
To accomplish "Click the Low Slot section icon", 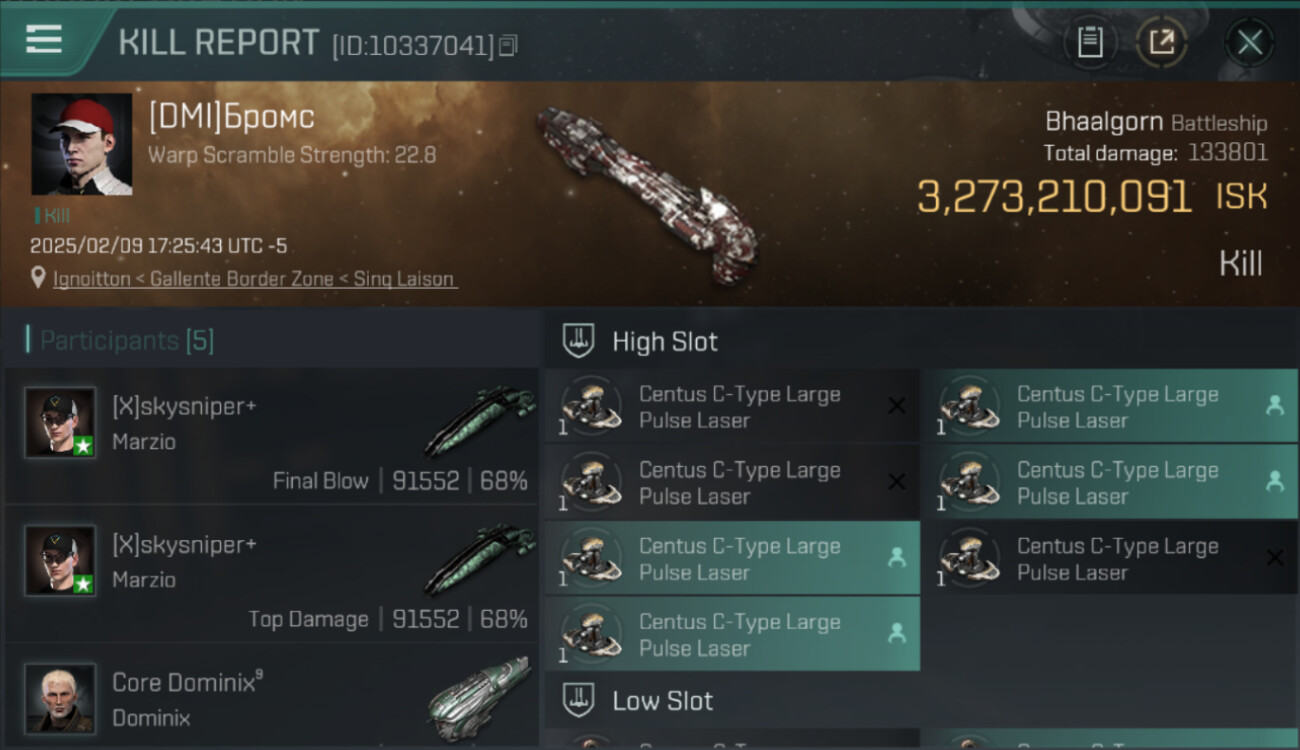I will click(579, 700).
